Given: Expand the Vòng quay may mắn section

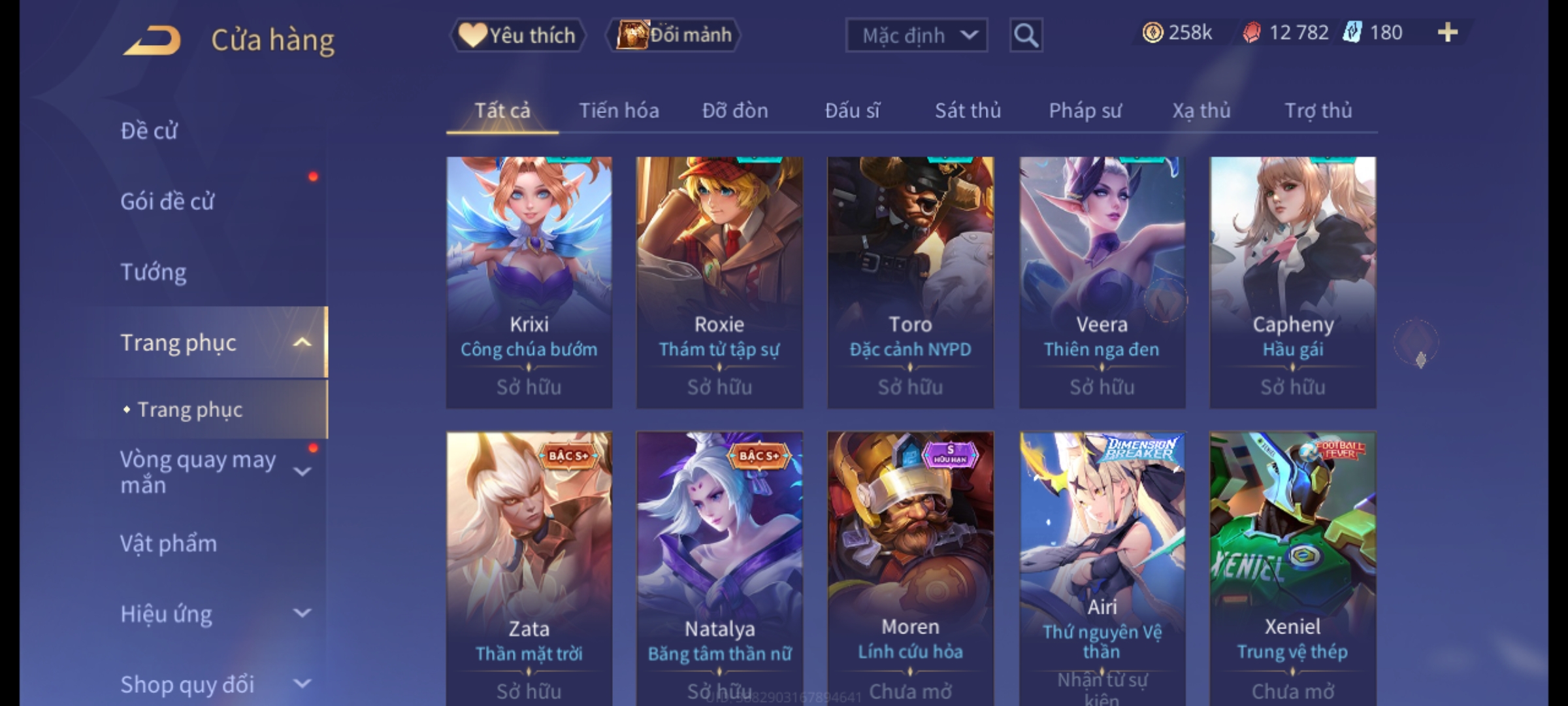Looking at the screenshot, I should [x=302, y=472].
